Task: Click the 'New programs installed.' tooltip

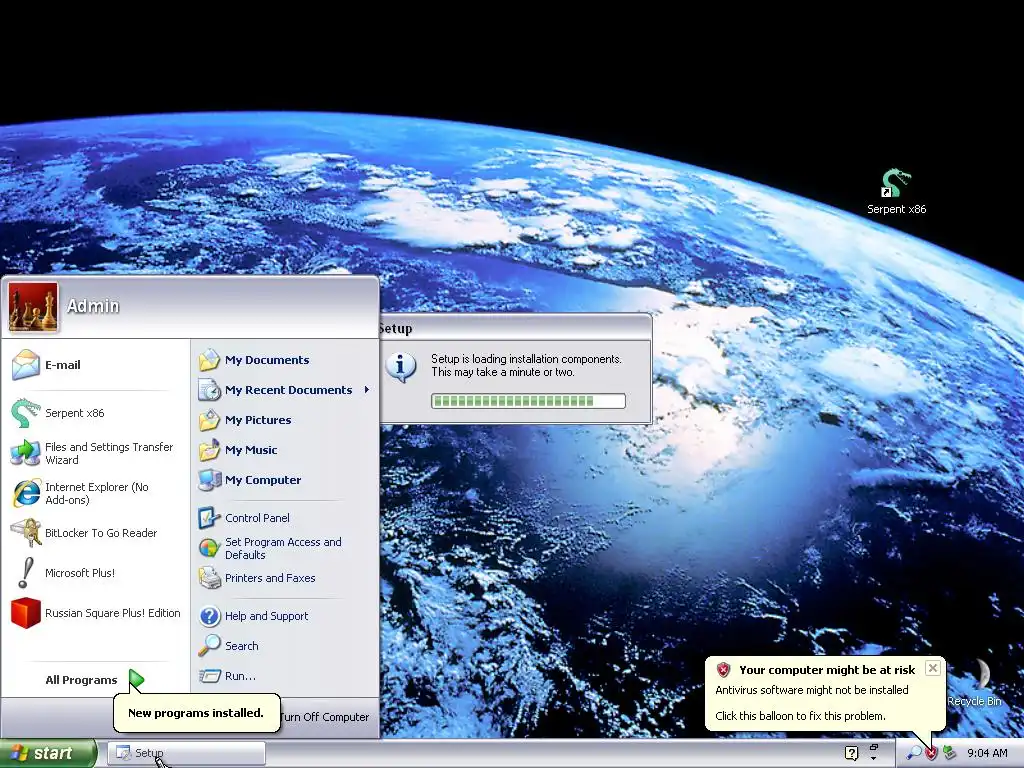Action: pyautogui.click(x=197, y=713)
